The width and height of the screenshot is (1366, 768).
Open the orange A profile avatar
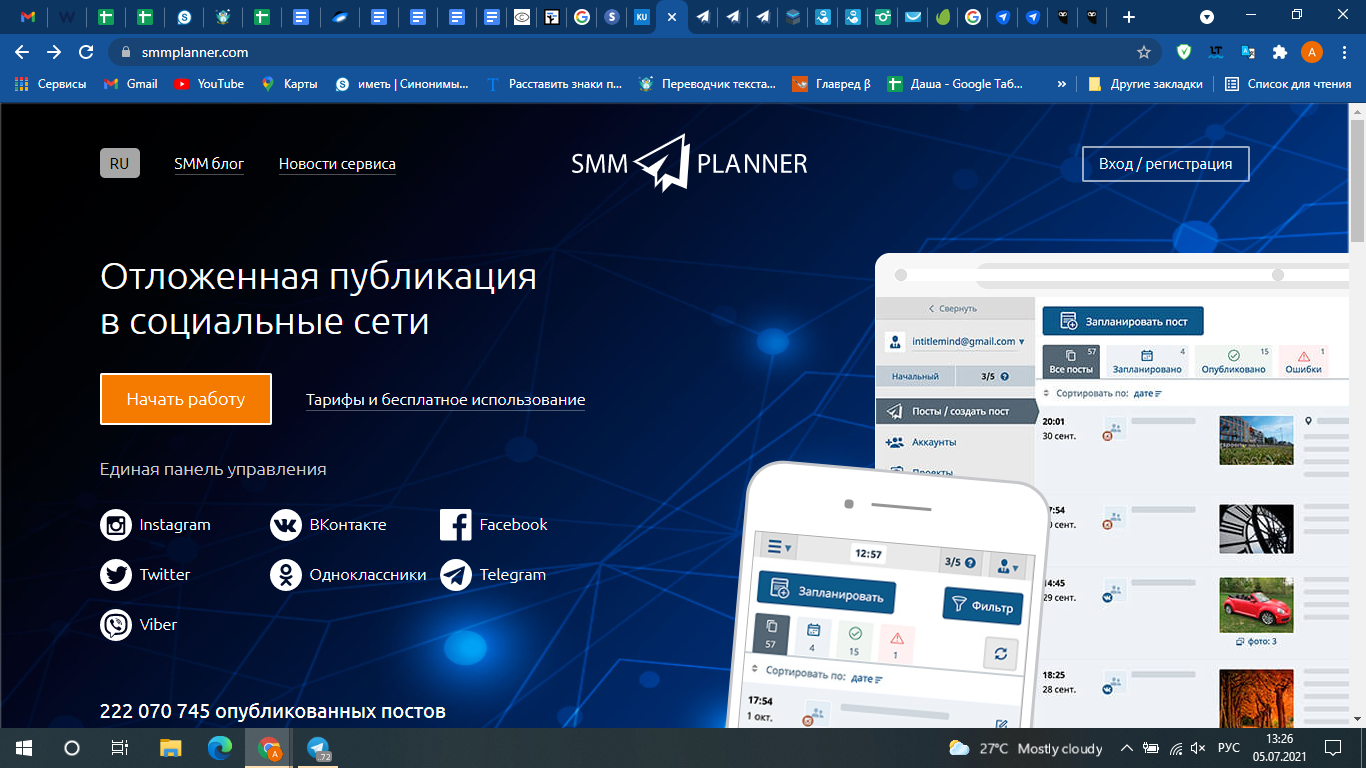1312,52
